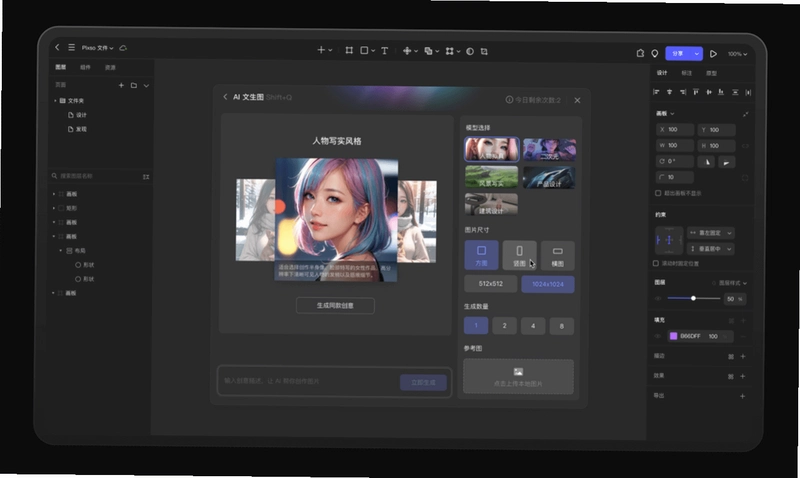The width and height of the screenshot is (800, 478).
Task: Open the 垂直居中 constraint dropdown
Action: (711, 248)
